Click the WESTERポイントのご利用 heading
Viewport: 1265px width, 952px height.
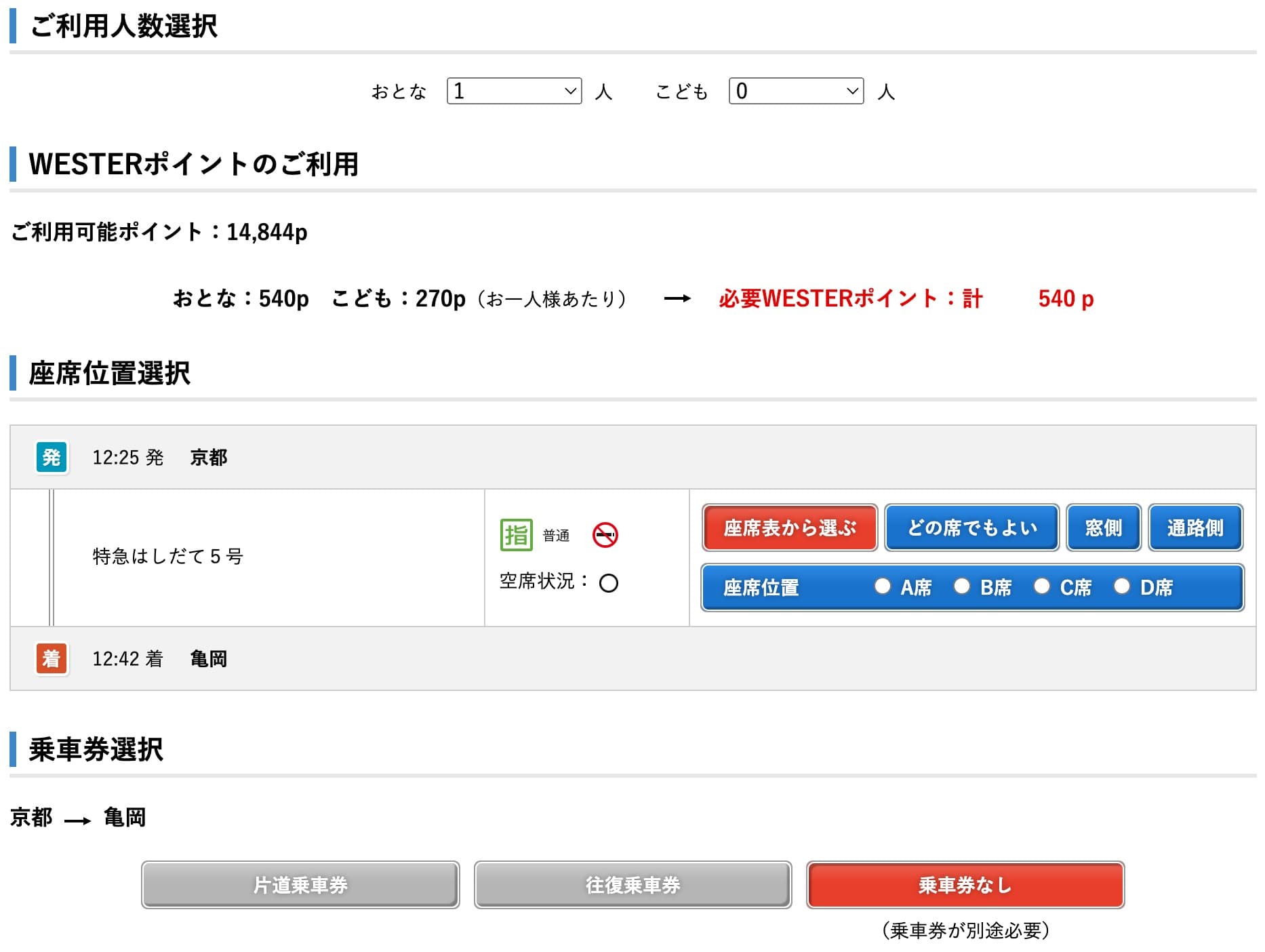pyautogui.click(x=194, y=165)
